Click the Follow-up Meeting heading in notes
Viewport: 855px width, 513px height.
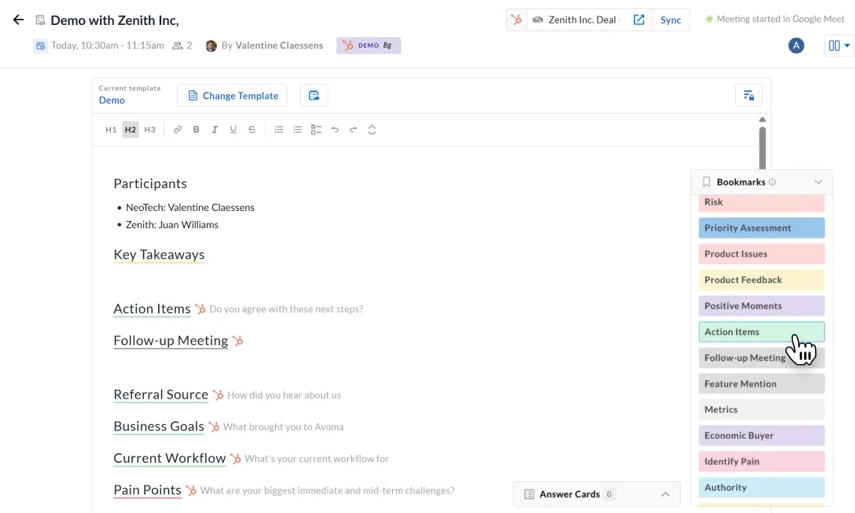171,341
